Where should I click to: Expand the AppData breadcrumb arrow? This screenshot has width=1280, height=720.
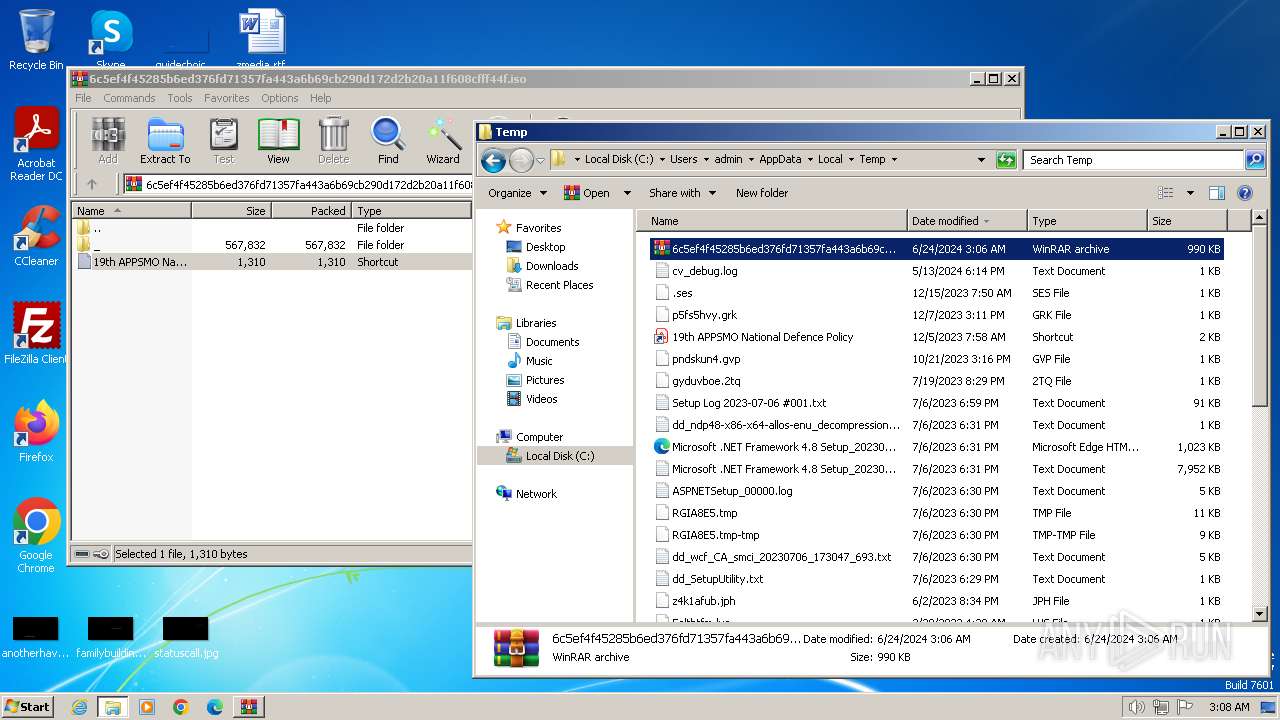point(810,159)
